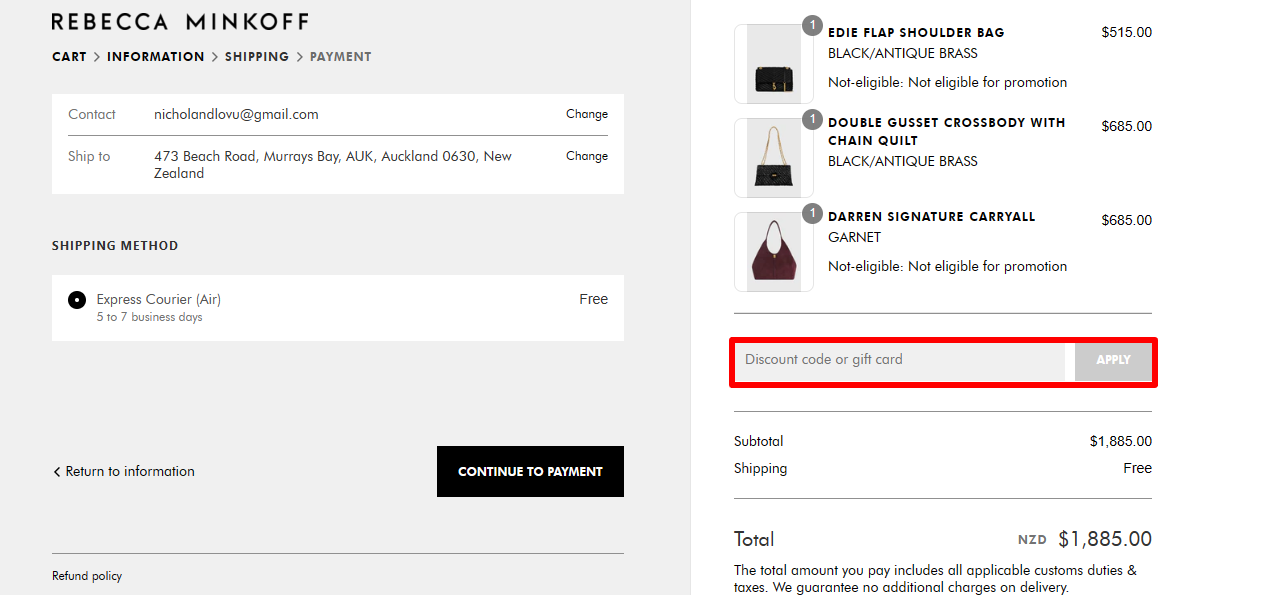
Task: Click the quantity badge on Darren Carryall
Action: click(812, 214)
